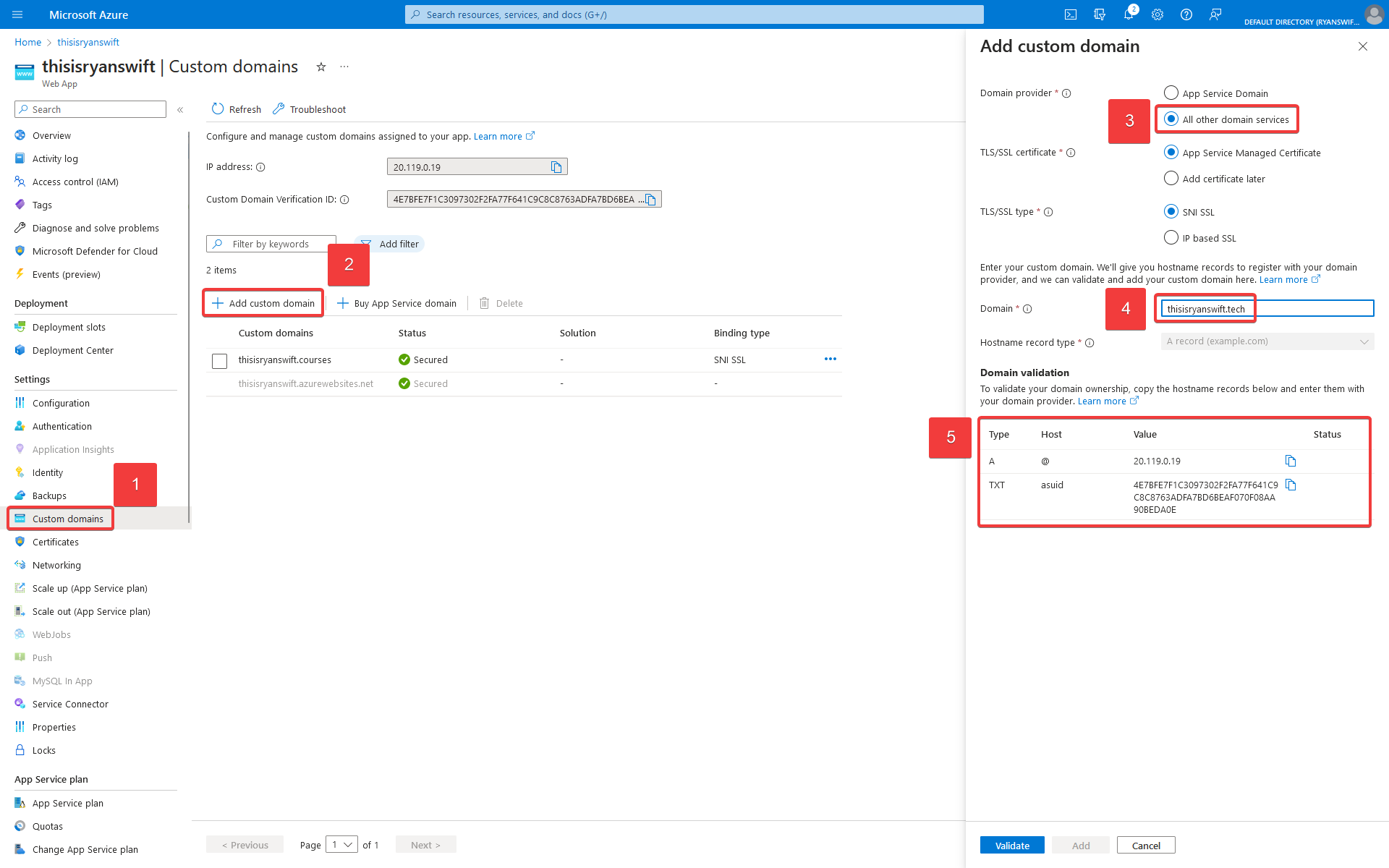Image resolution: width=1389 pixels, height=868 pixels.
Task: Close the Add custom domain panel
Action: click(x=1363, y=46)
